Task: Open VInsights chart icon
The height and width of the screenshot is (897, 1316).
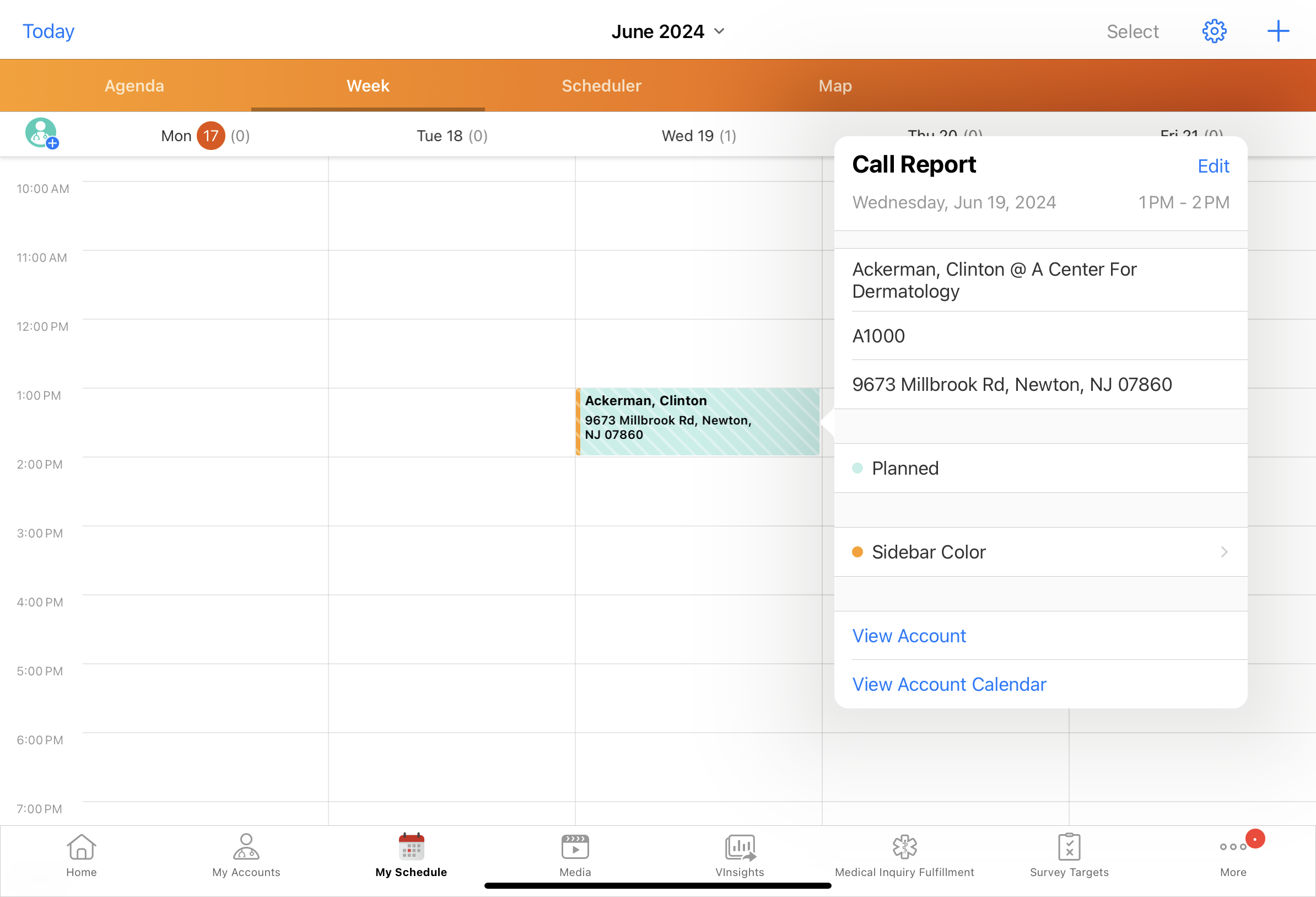Action: (740, 847)
